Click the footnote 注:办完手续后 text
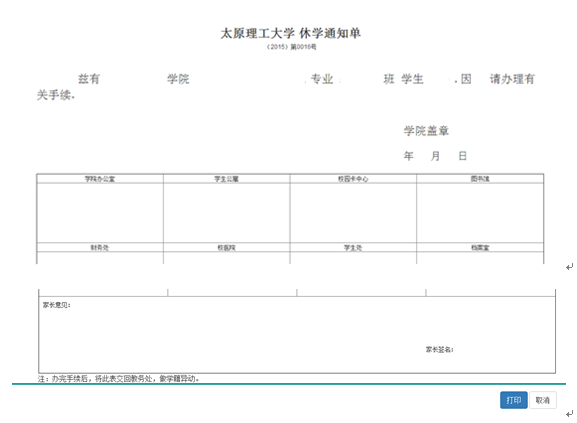The width and height of the screenshot is (577, 423). pyautogui.click(x=118, y=378)
